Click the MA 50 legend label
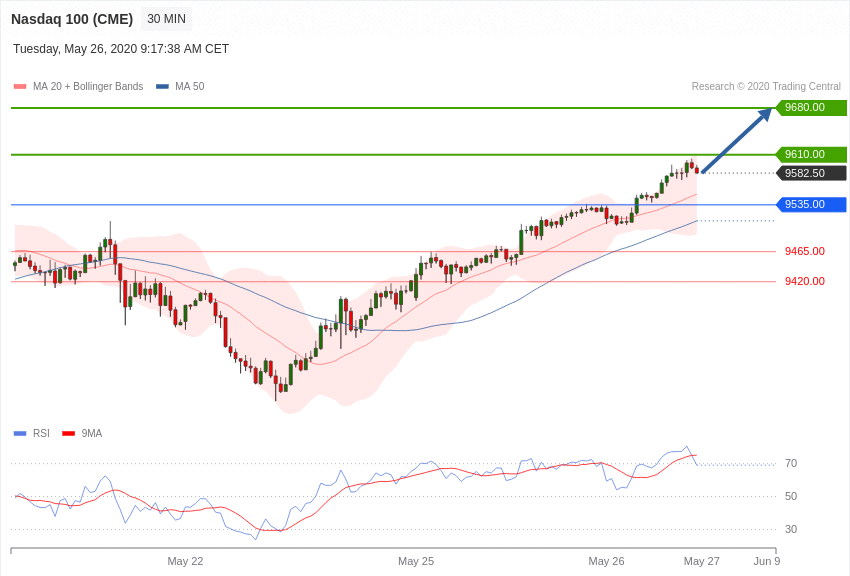Screen dimensions: 850x576 (190, 86)
